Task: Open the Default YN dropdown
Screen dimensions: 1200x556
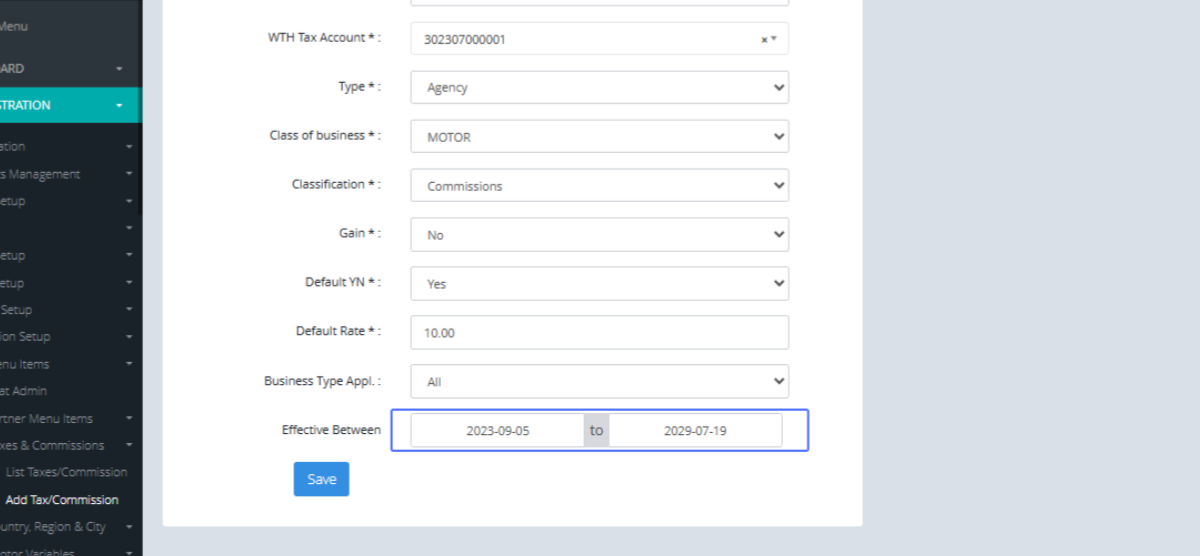Action: 599,284
